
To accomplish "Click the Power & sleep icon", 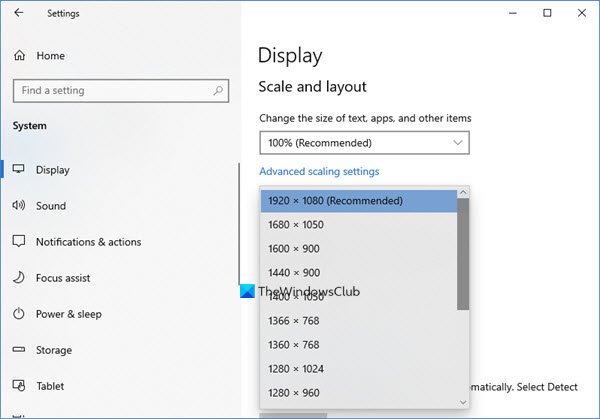I will tap(19, 314).
